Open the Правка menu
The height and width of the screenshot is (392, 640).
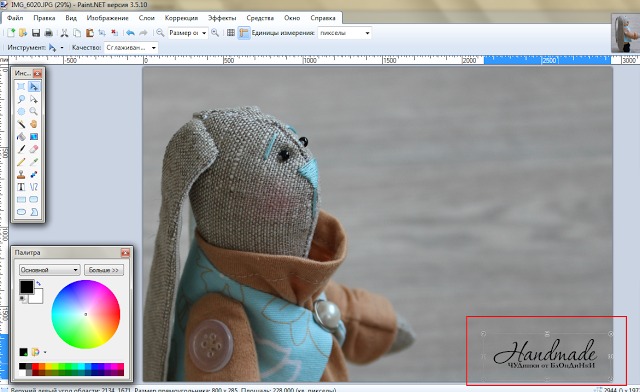[x=44, y=18]
